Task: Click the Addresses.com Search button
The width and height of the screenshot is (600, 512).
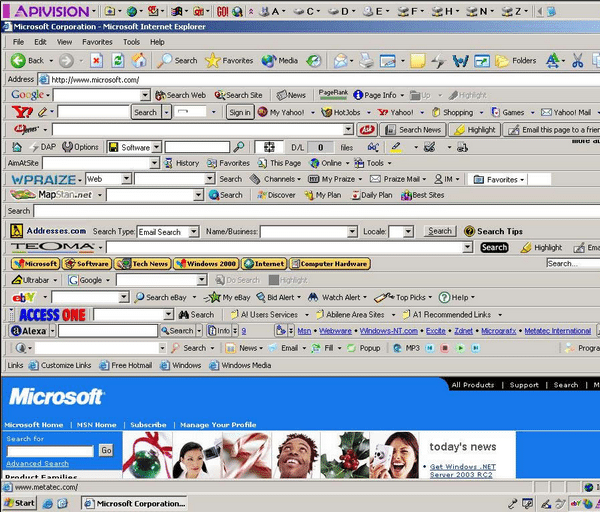Action: [x=440, y=231]
